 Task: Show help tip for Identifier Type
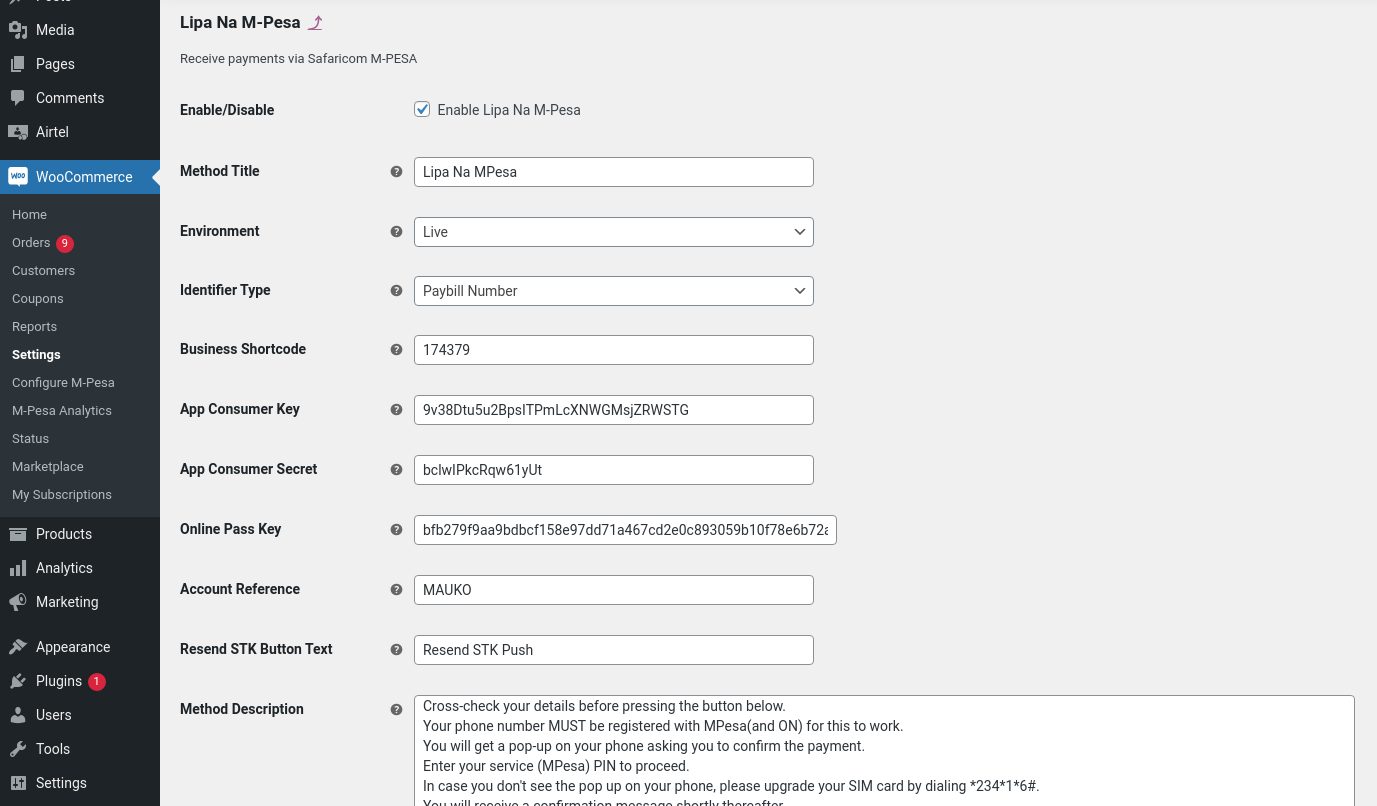[x=396, y=290]
